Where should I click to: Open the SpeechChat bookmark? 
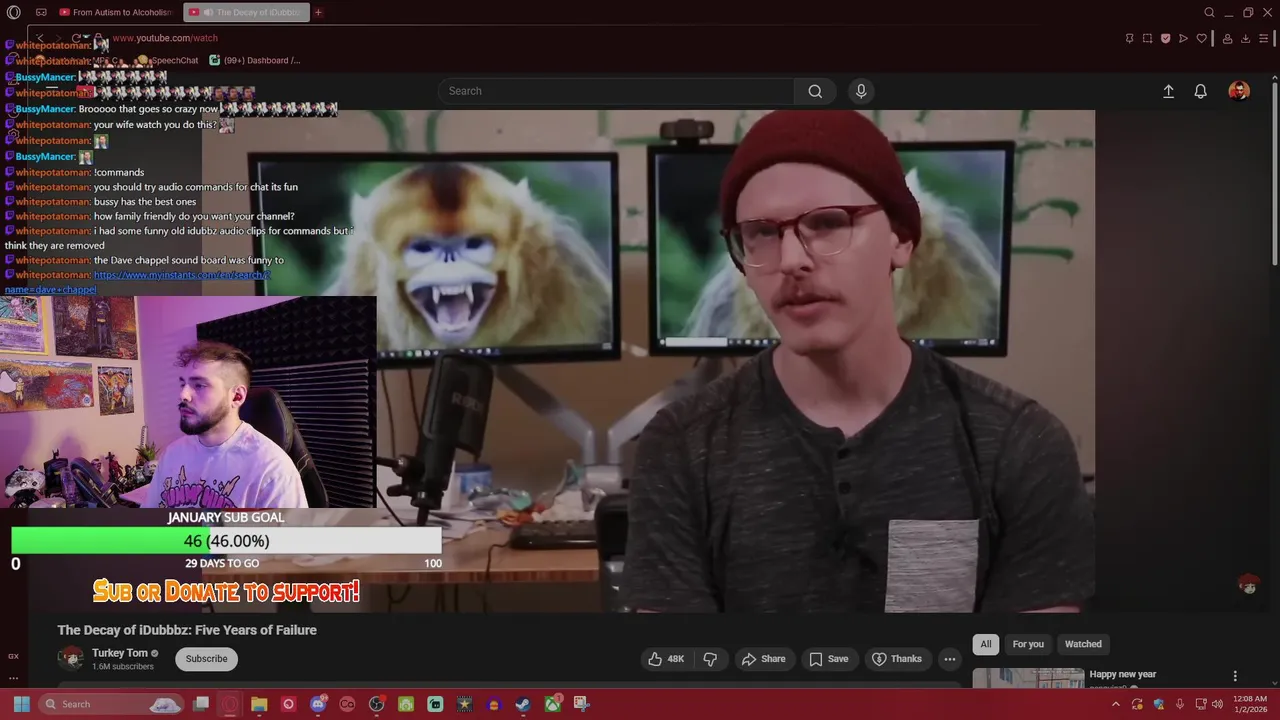[167, 60]
